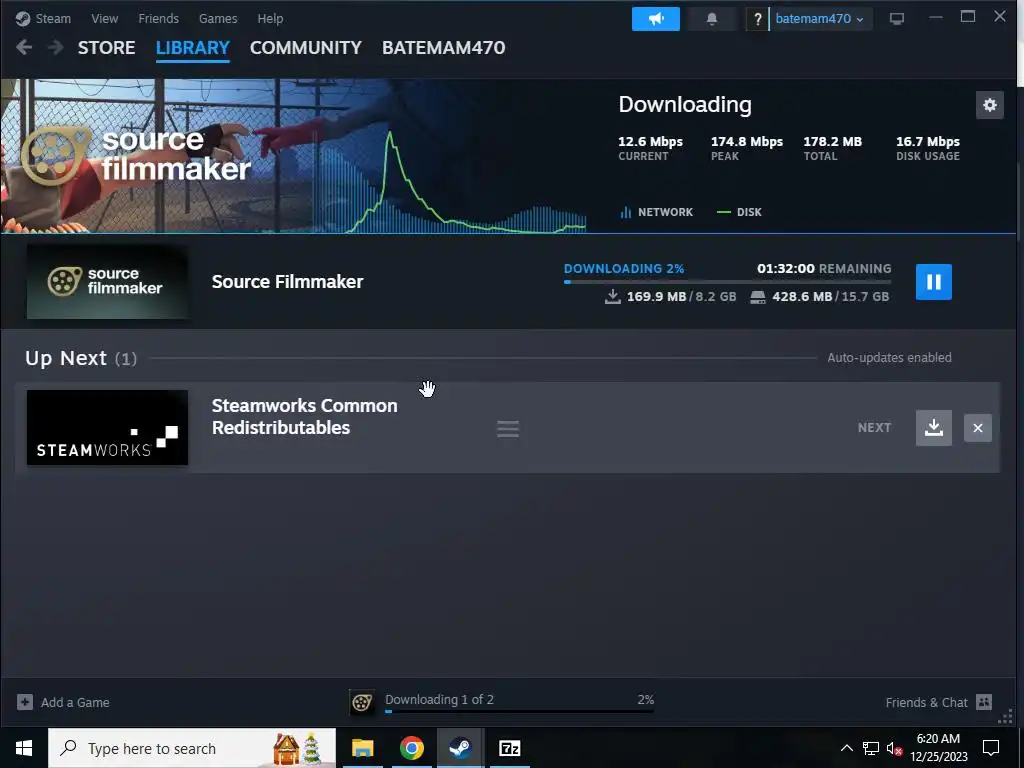Click the 178.2 MB TOTAL stat

(833, 148)
